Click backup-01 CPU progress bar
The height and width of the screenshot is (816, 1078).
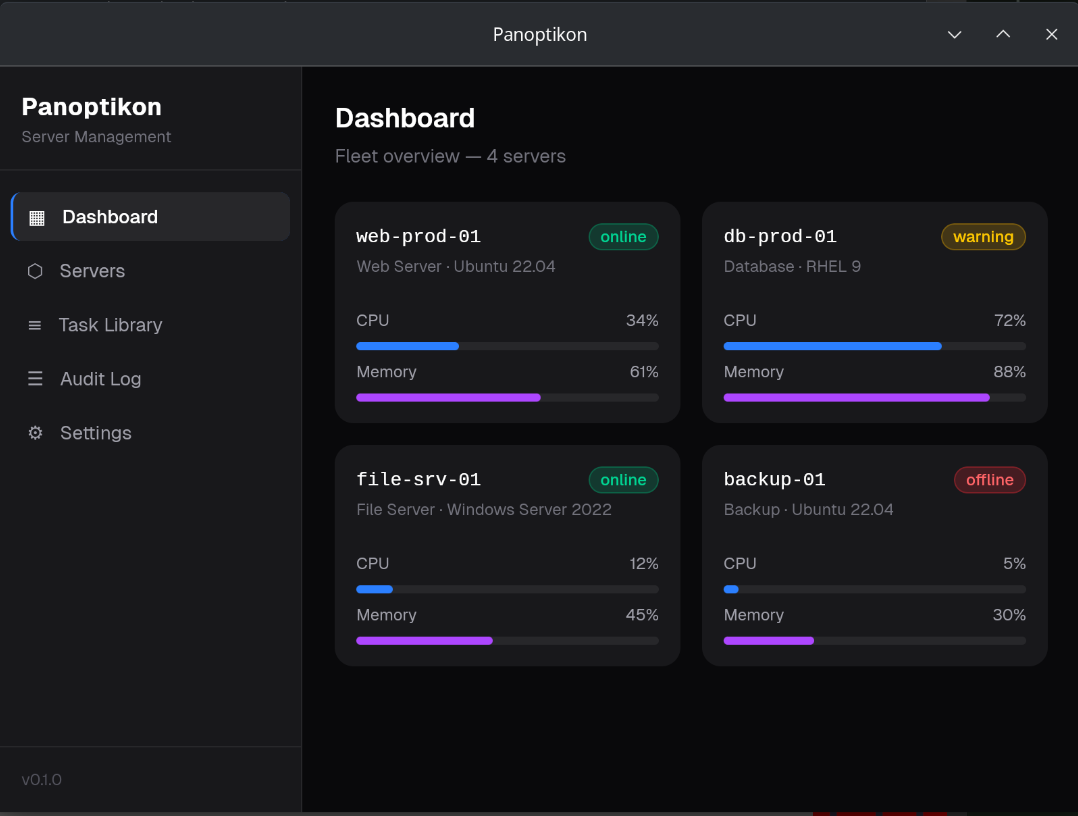(874, 589)
